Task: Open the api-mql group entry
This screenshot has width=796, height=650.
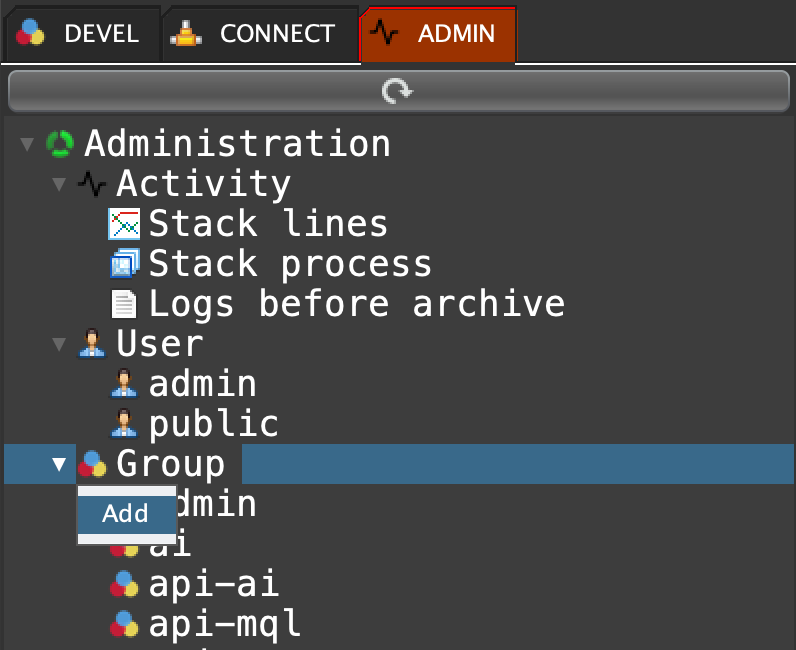Action: pyautogui.click(x=225, y=624)
